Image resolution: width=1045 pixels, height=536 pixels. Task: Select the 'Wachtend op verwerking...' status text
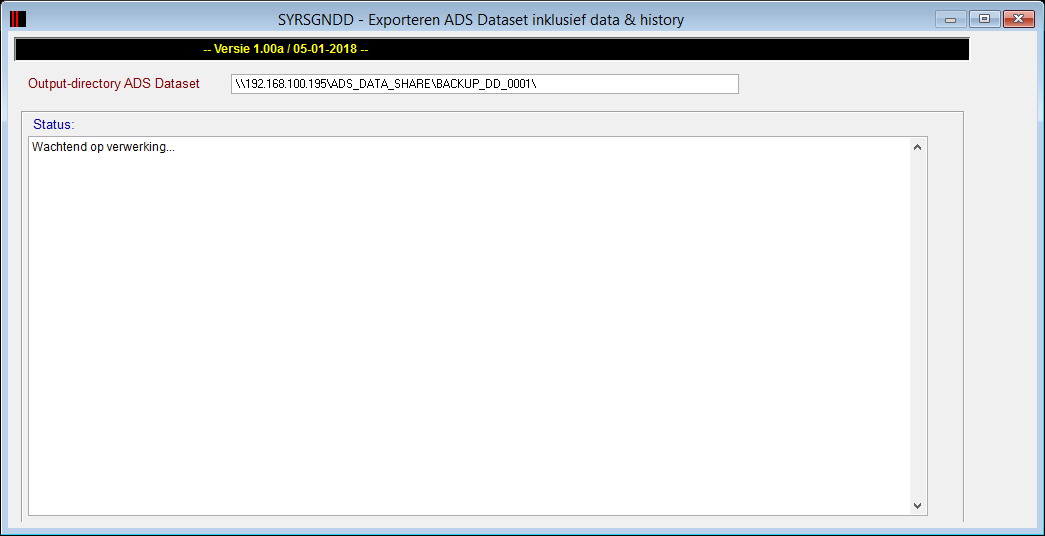(x=103, y=147)
